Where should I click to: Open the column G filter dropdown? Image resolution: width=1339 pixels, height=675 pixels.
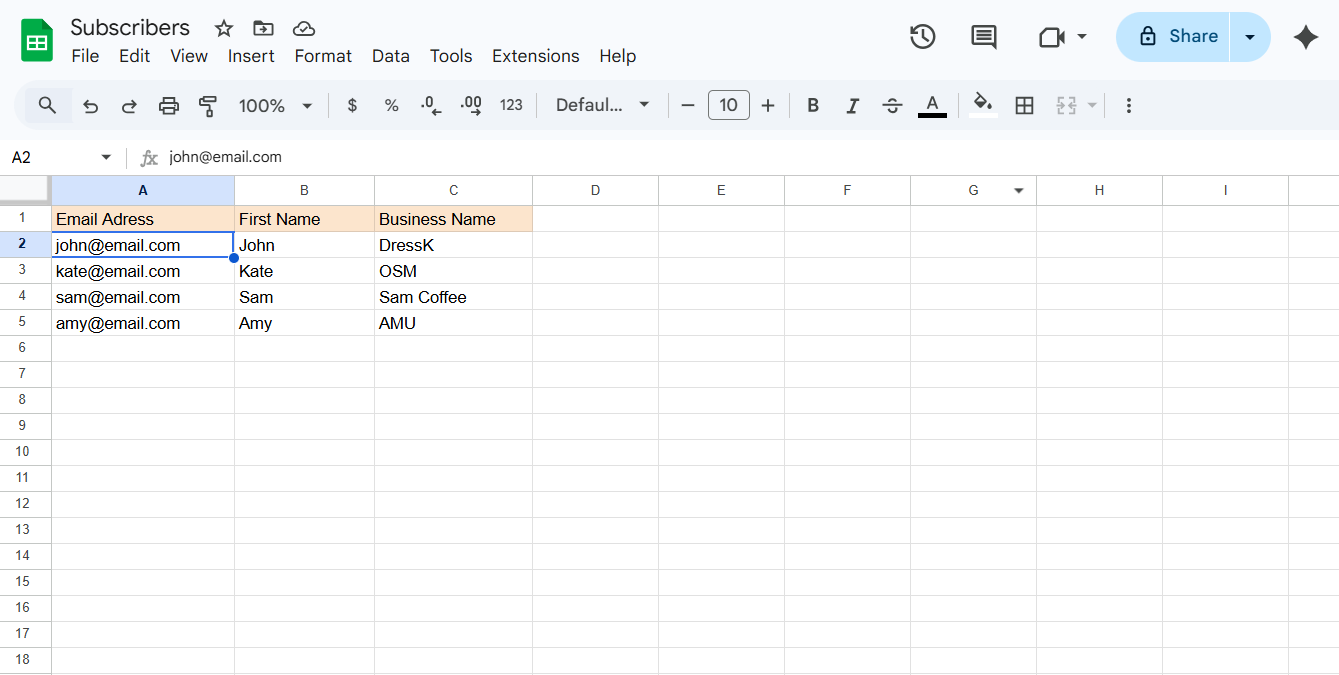click(1019, 190)
